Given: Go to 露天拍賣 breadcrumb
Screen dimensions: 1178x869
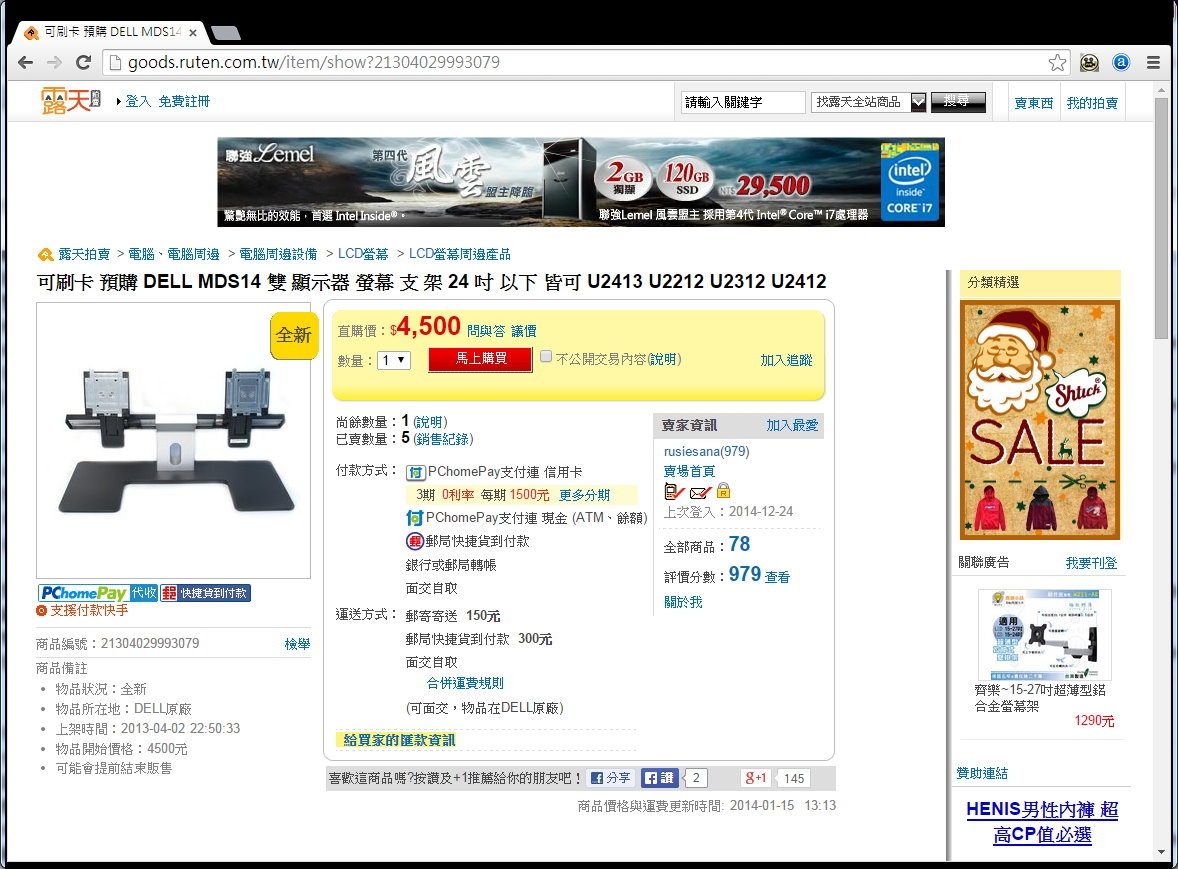Looking at the screenshot, I should coord(84,255).
